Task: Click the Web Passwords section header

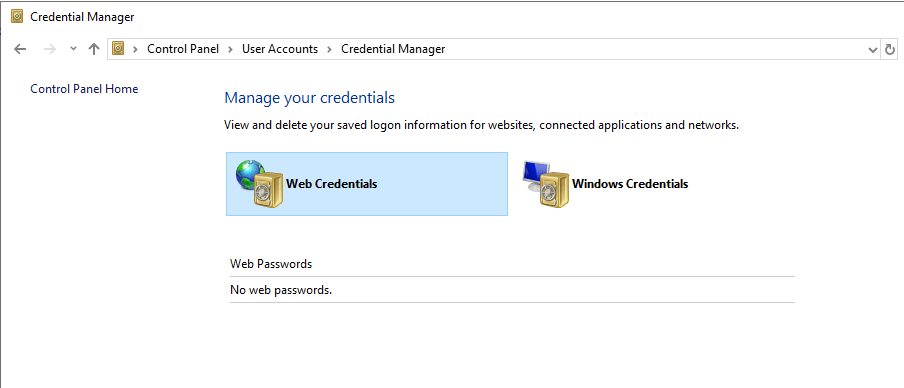Action: (x=271, y=264)
